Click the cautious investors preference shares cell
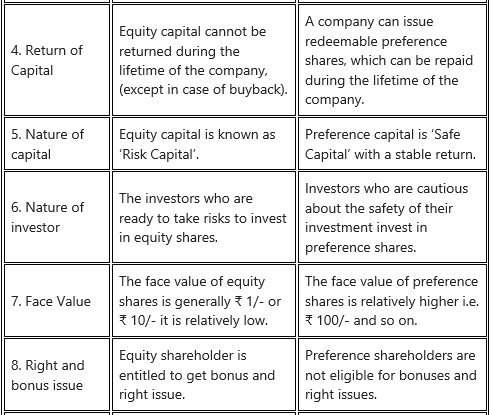The width and height of the screenshot is (491, 415). [392, 217]
